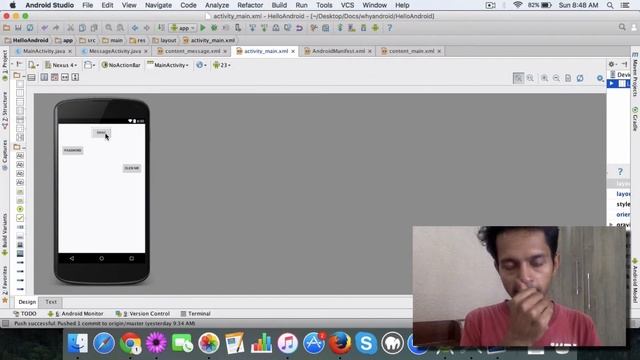Open the Project side tool window

click(x=5, y=65)
